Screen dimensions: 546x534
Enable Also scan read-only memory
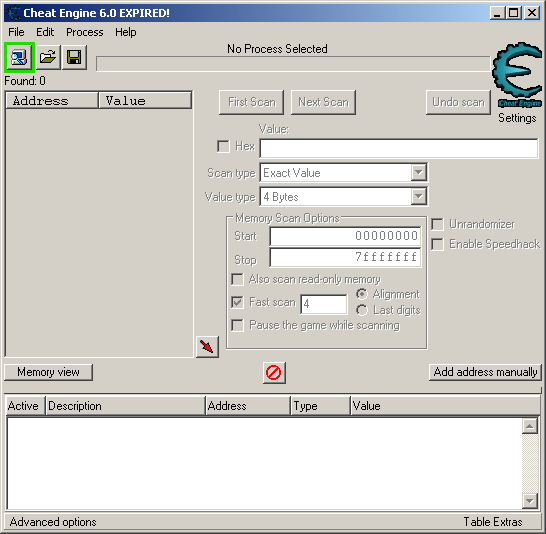(x=237, y=279)
